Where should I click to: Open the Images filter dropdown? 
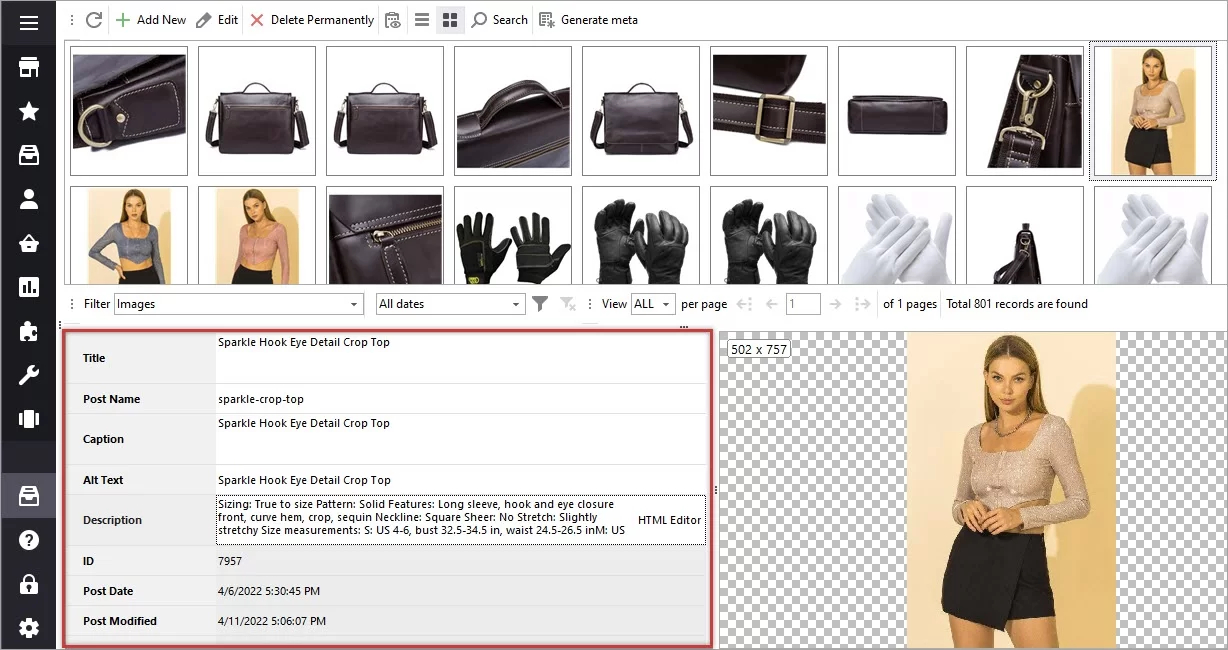coord(238,303)
